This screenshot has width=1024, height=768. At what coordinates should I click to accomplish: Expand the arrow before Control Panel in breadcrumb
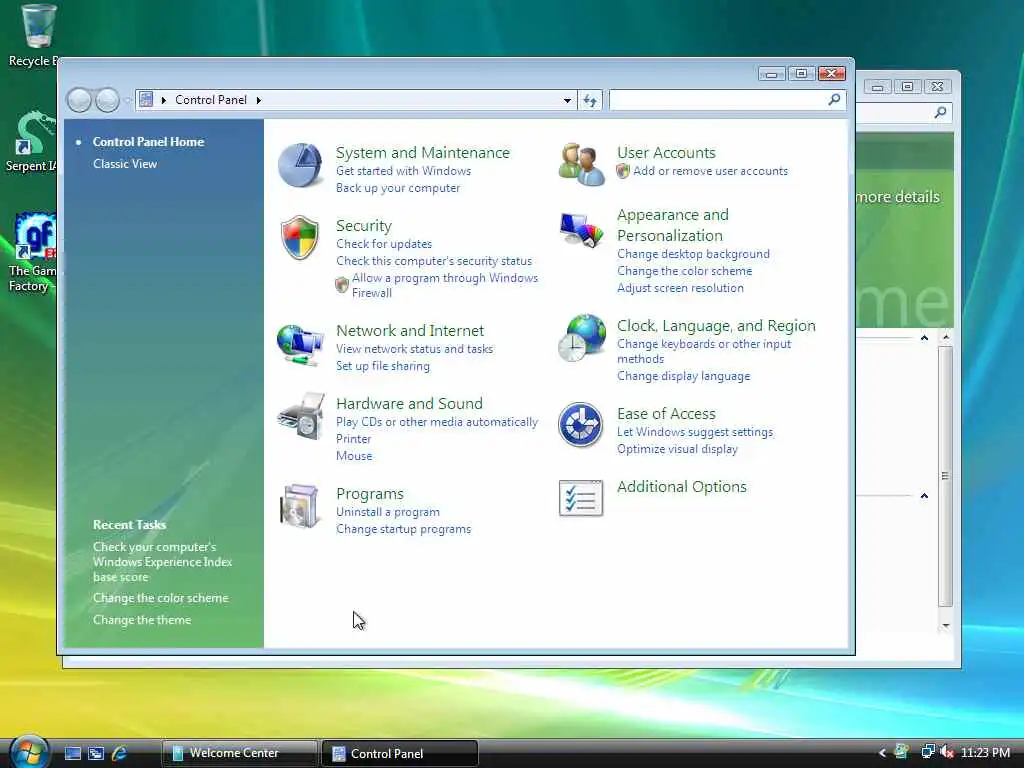[x=163, y=100]
